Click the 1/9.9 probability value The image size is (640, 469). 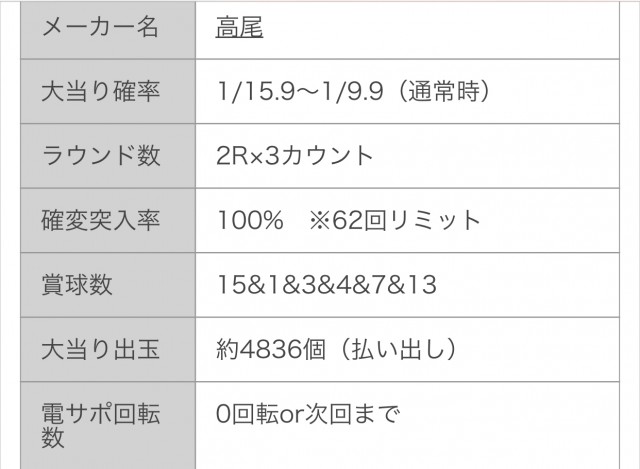pos(357,92)
